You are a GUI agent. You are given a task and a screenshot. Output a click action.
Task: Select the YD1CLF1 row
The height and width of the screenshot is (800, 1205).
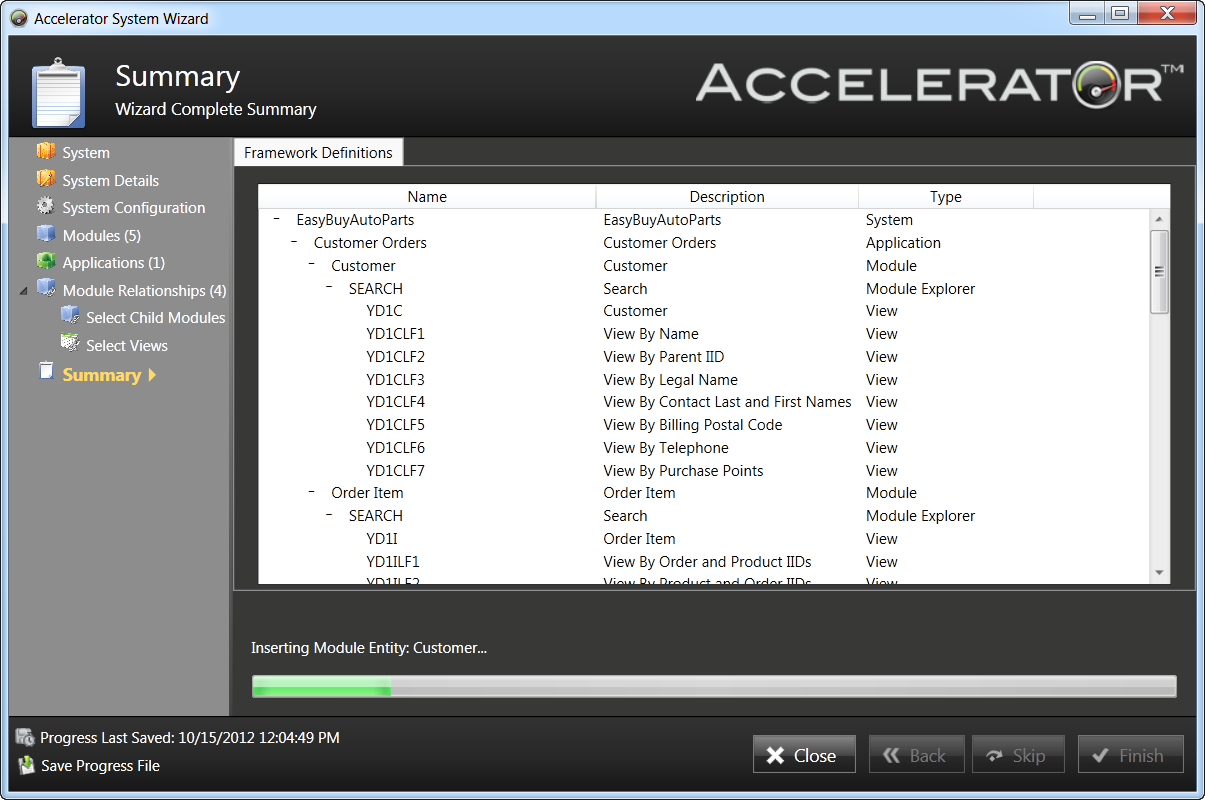(705, 334)
